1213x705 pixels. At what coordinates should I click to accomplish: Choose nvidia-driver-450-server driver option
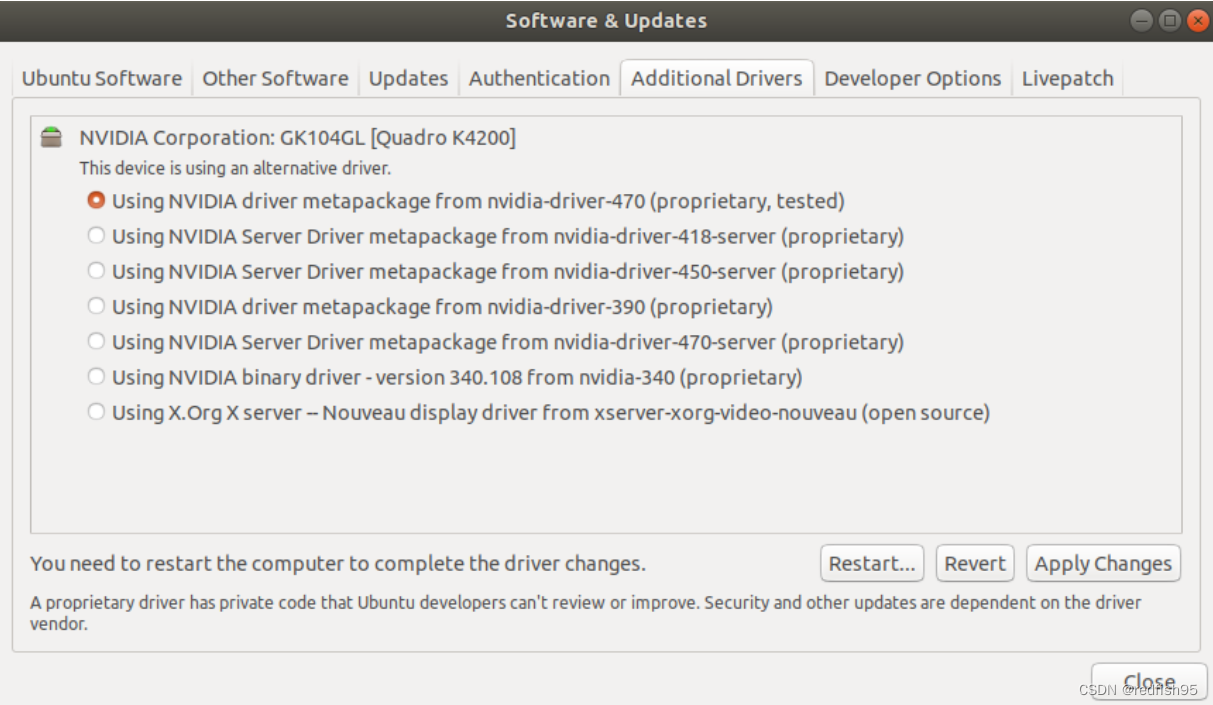tap(496, 271)
